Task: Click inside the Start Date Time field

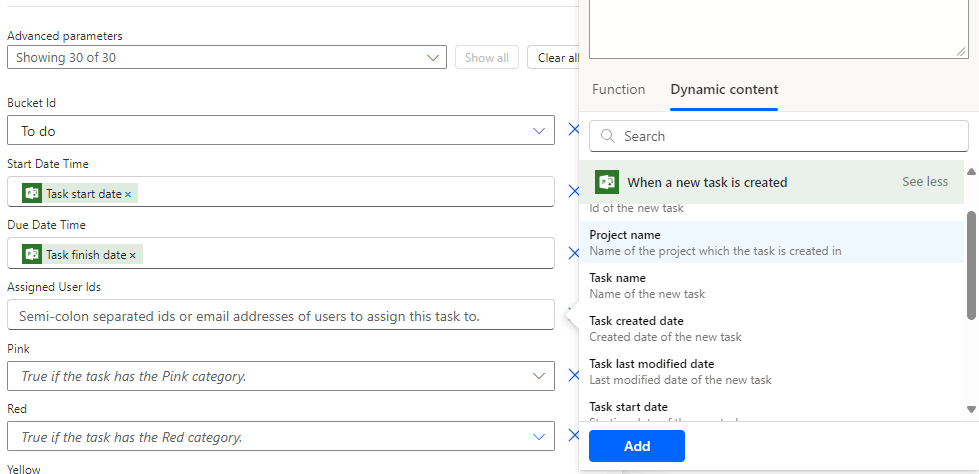Action: [281, 192]
